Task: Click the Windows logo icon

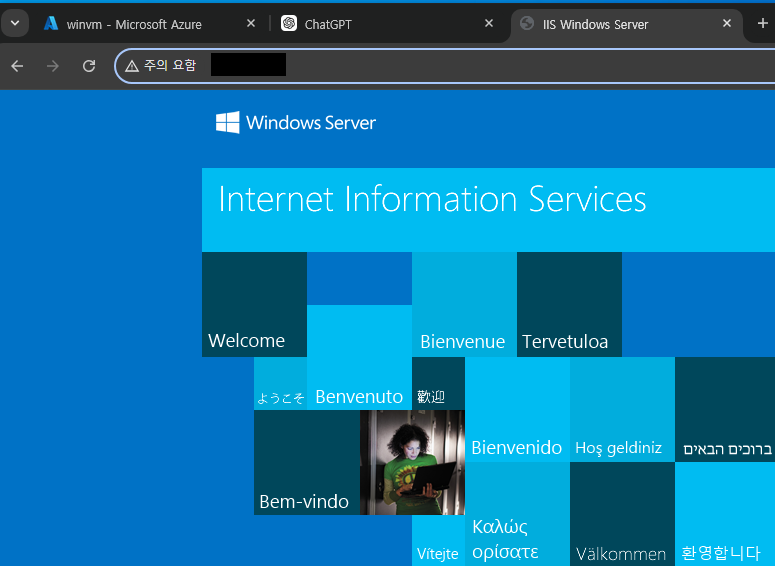Action: click(x=228, y=123)
